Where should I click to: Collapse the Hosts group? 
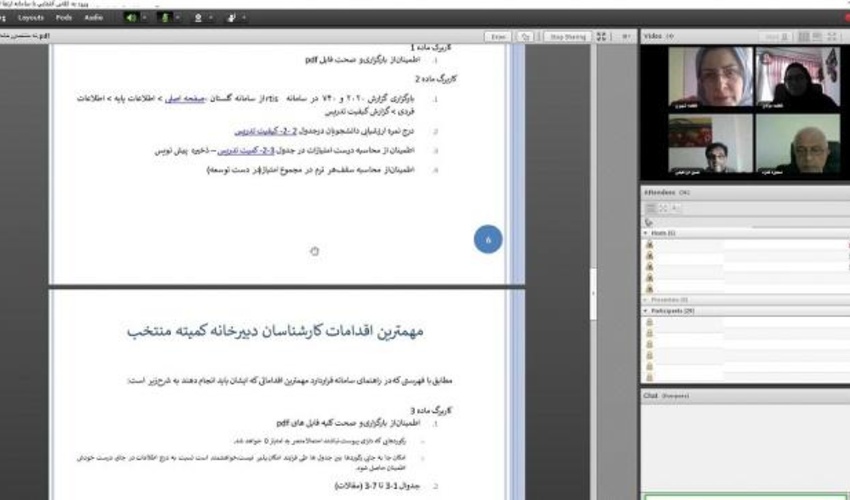tap(646, 233)
